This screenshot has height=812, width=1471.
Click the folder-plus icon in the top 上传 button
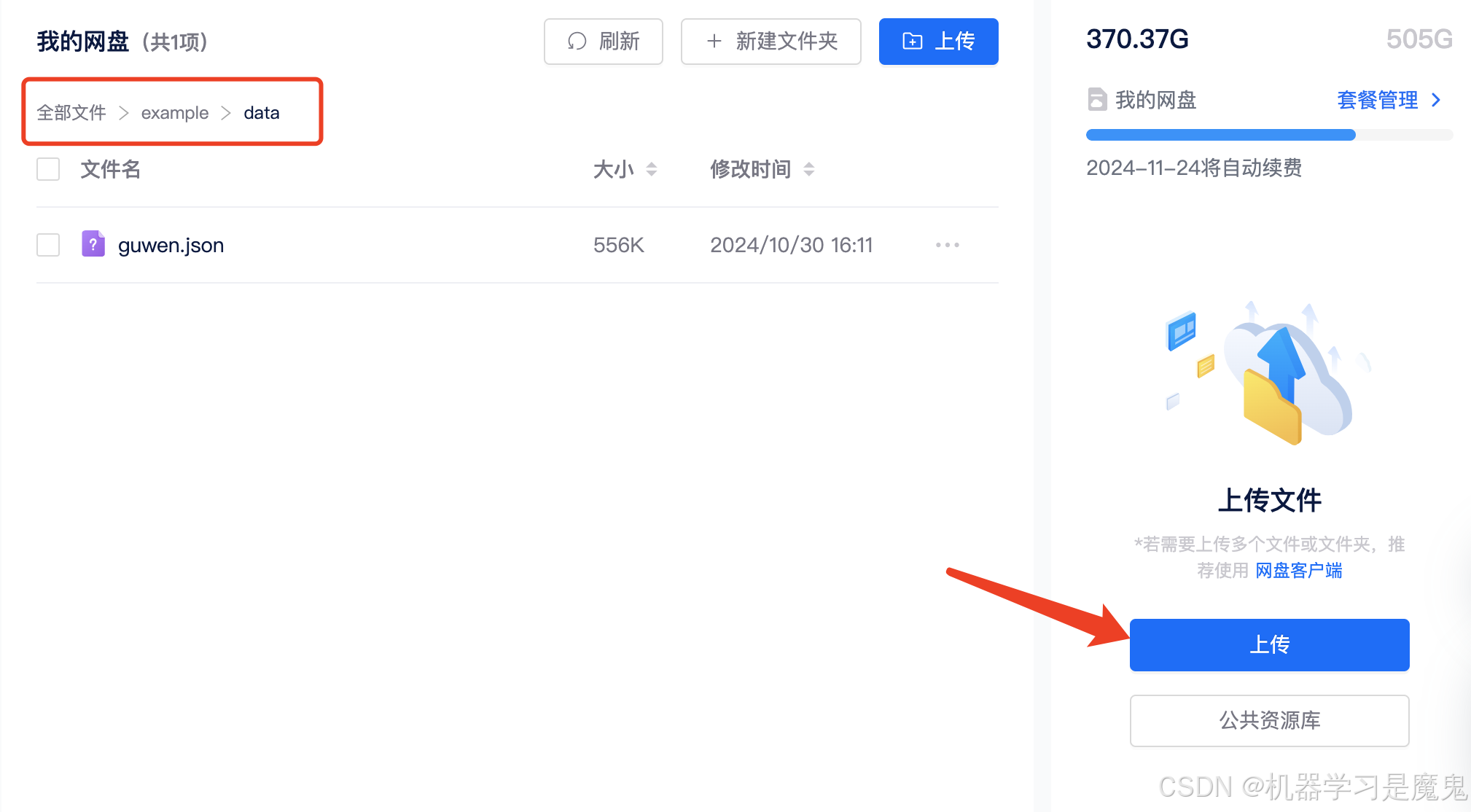[x=913, y=41]
